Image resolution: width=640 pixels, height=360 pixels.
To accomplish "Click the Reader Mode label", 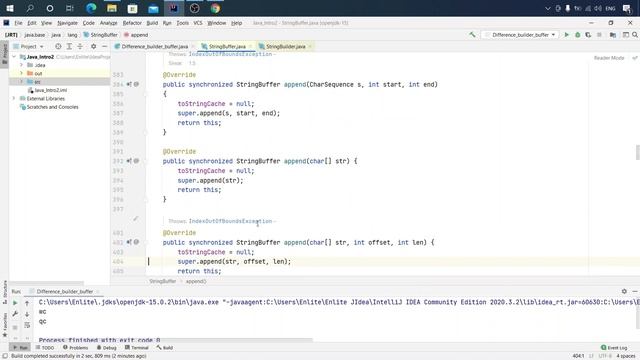I will 609,58.
